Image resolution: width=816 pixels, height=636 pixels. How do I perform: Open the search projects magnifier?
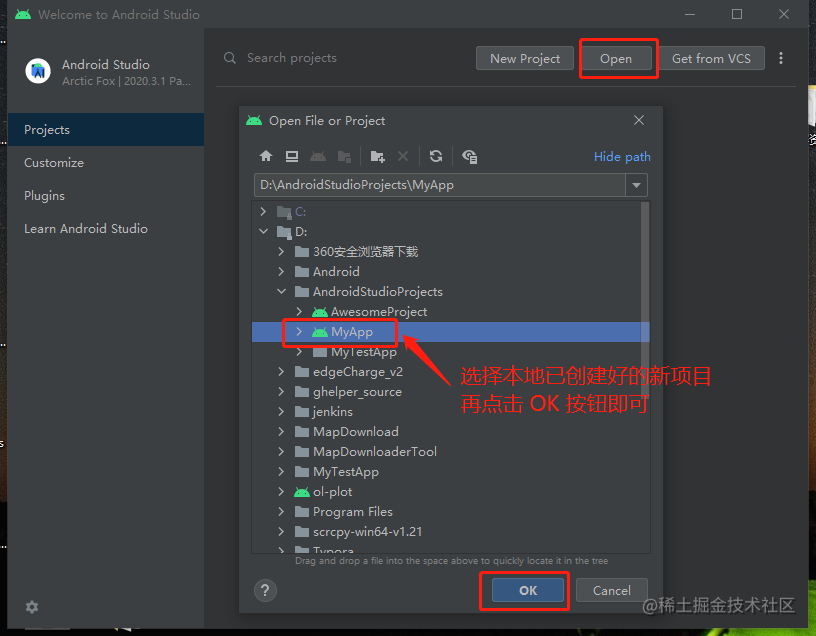tap(229, 58)
